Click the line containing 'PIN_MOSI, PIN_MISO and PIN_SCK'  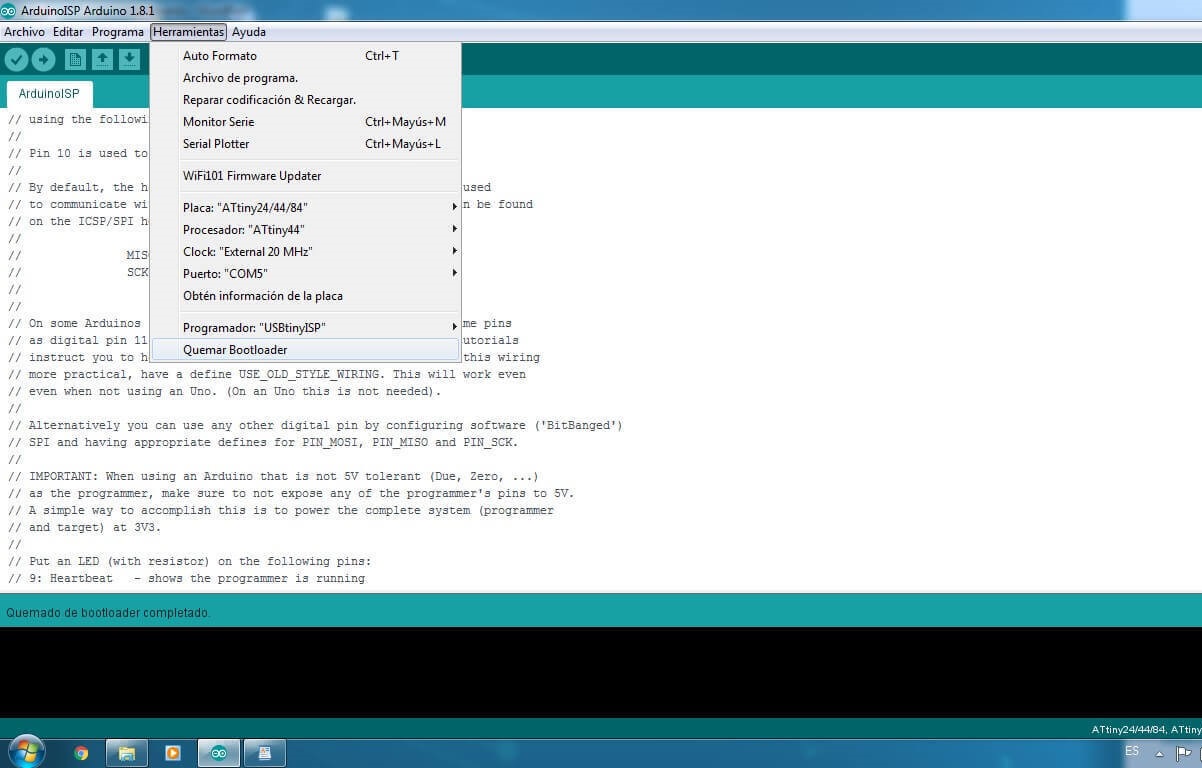[263, 443]
